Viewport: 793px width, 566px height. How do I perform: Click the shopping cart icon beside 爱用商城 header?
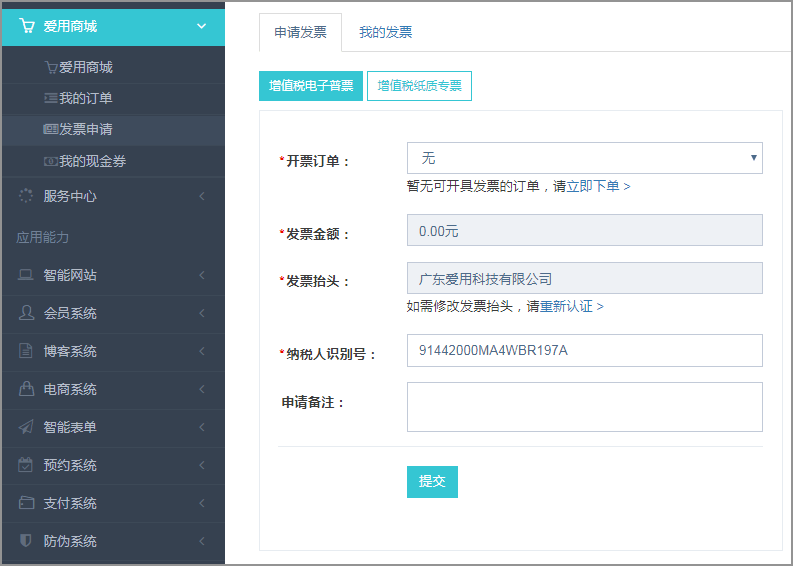[26, 26]
